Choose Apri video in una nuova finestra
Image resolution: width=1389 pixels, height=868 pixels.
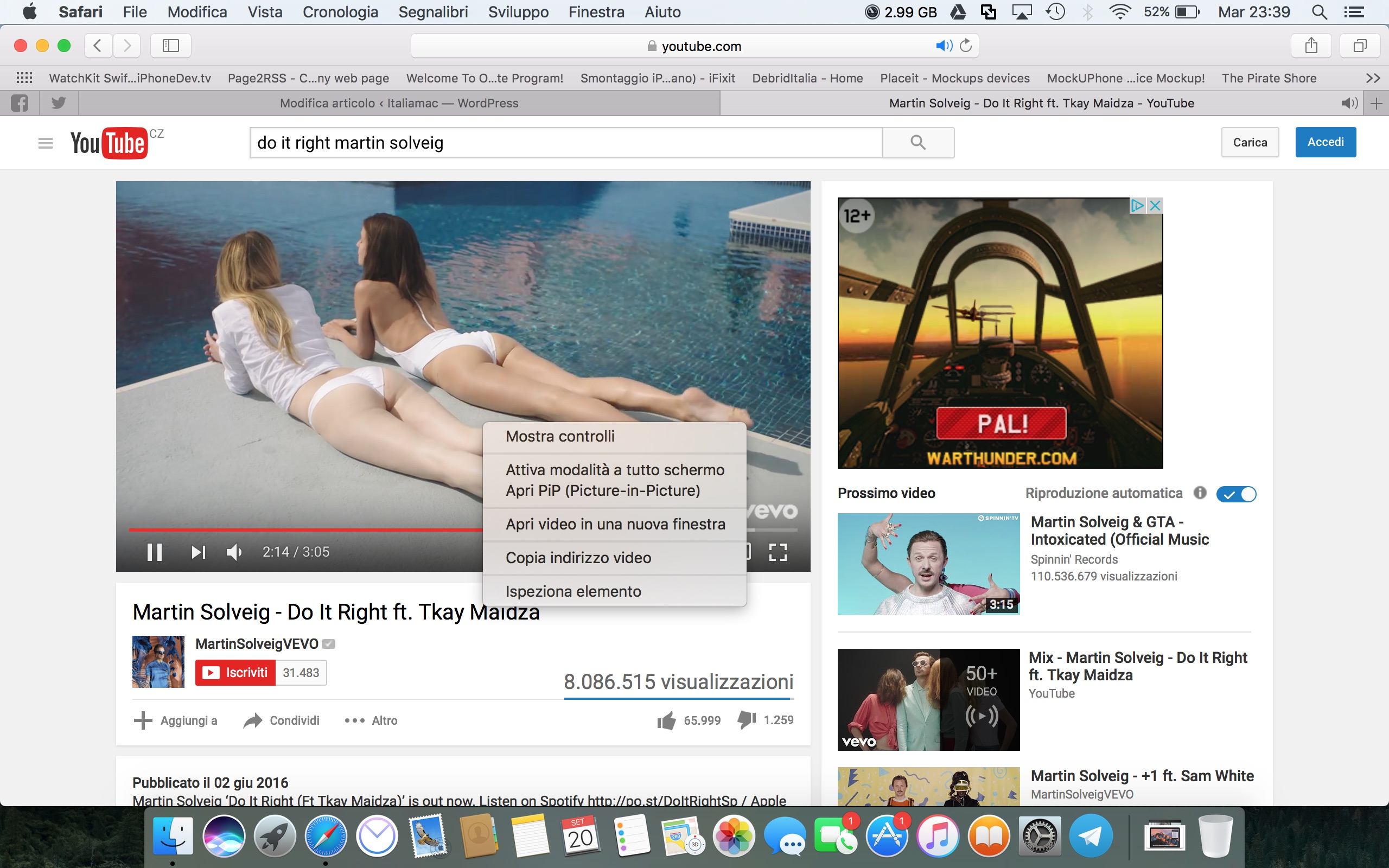click(x=614, y=524)
